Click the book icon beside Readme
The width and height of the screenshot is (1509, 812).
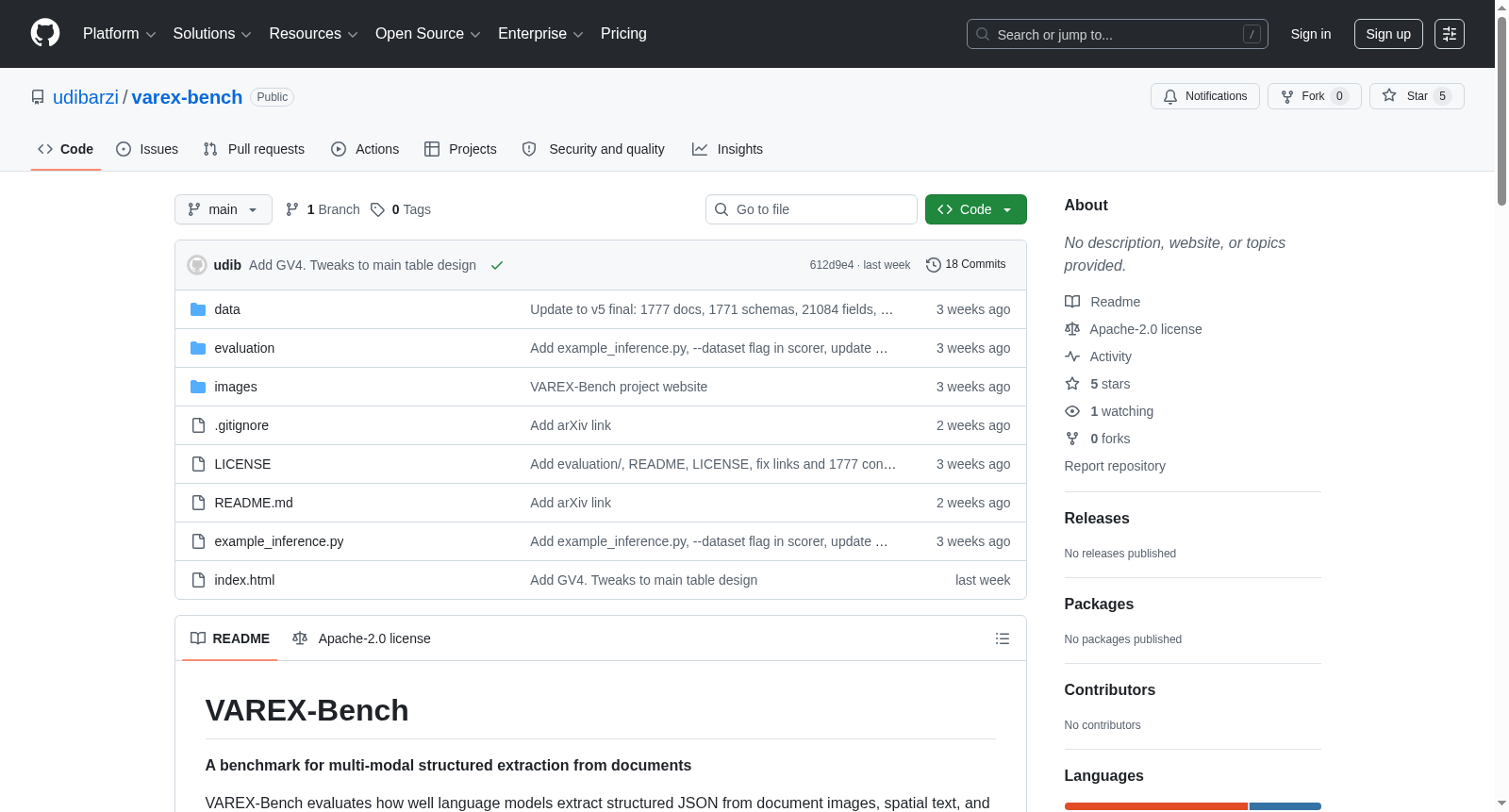[1072, 302]
